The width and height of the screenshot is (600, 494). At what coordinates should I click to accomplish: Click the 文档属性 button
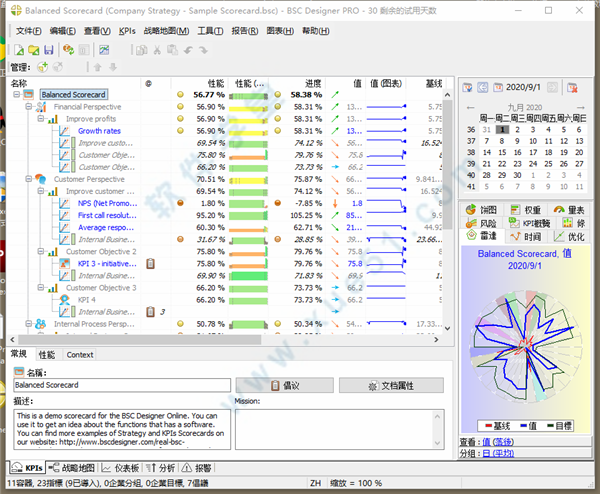[x=391, y=385]
